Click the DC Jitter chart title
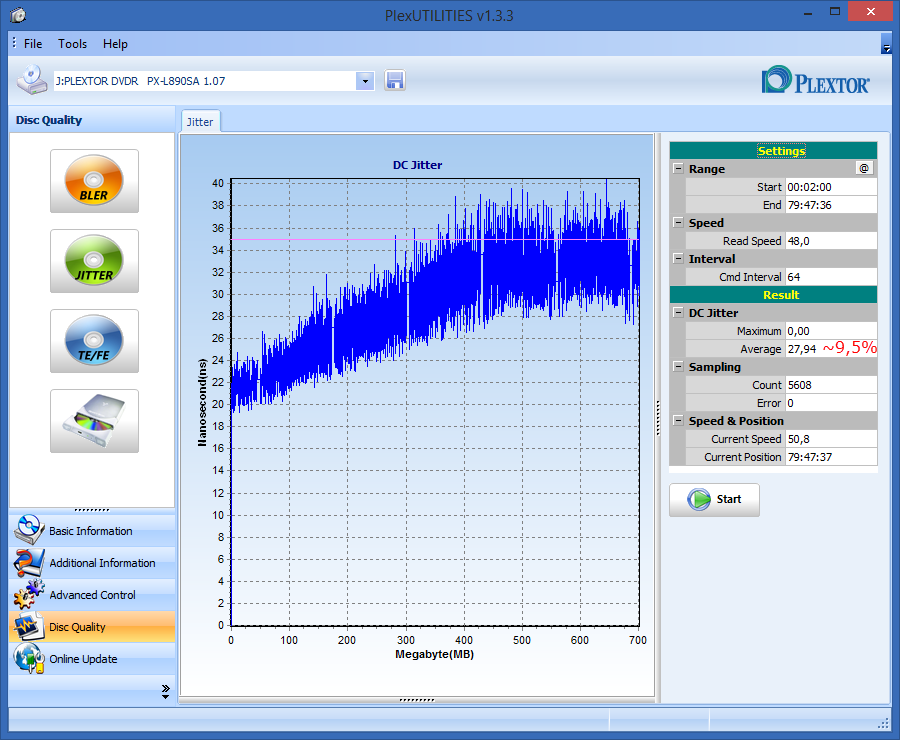This screenshot has height=740, width=900. [x=417, y=165]
